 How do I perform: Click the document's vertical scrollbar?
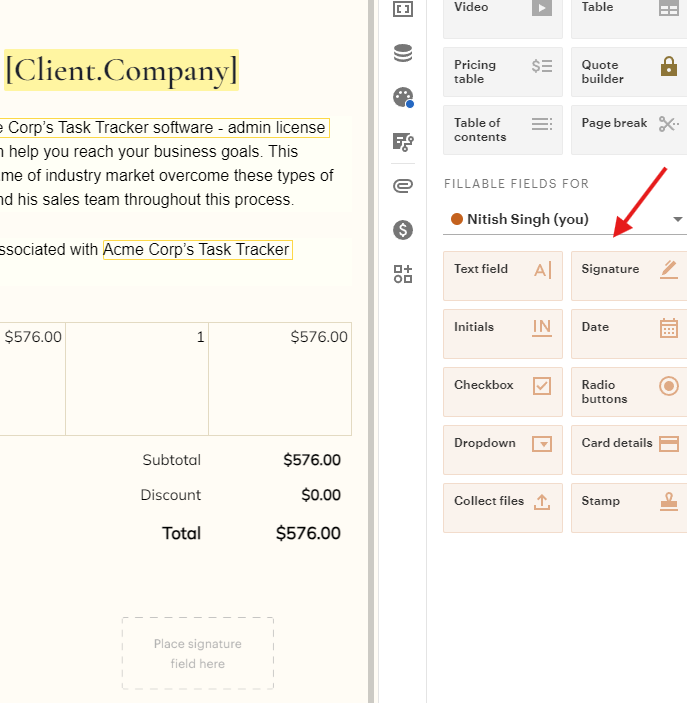371,352
